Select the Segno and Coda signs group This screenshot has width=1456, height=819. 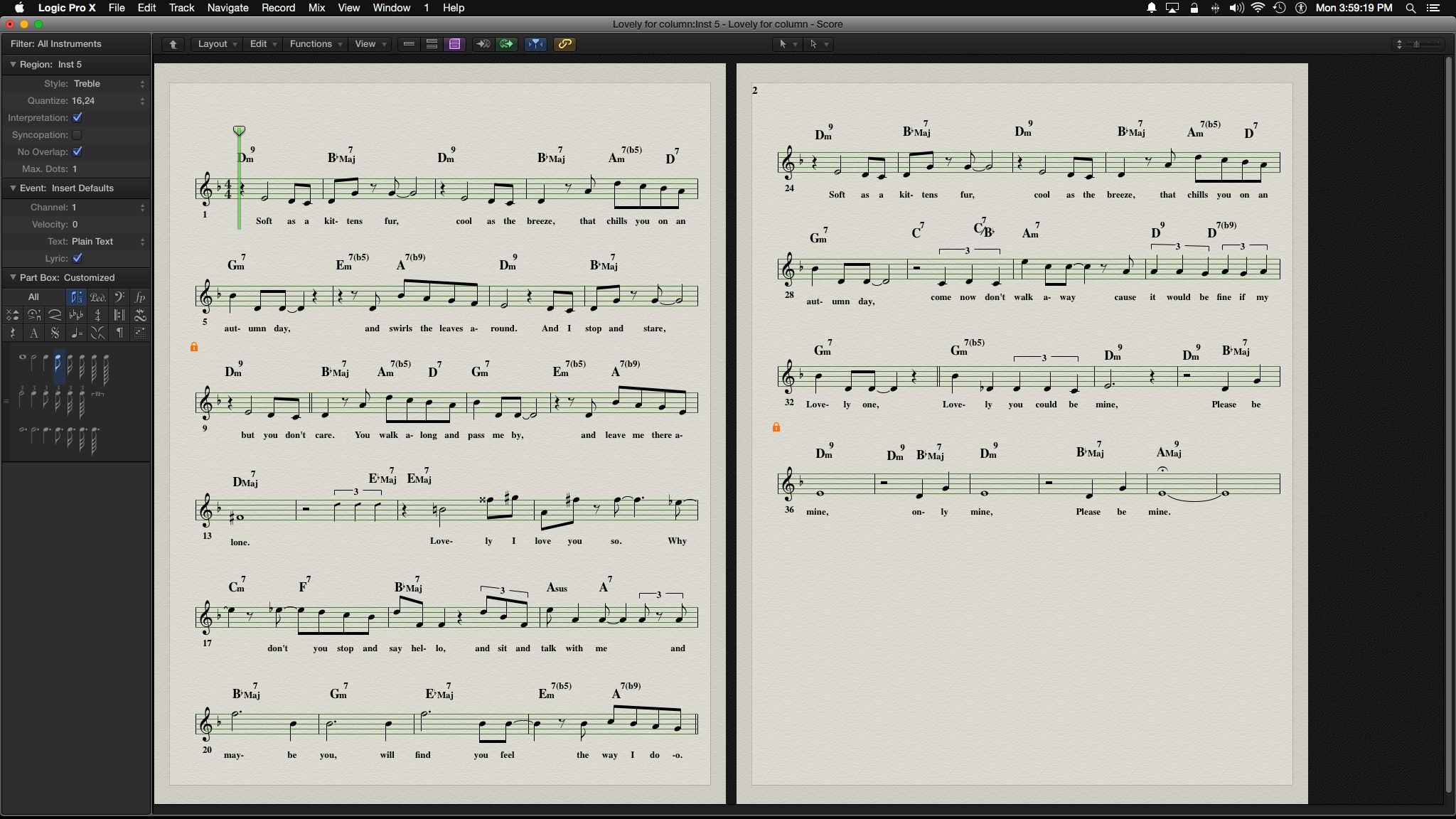click(x=55, y=333)
